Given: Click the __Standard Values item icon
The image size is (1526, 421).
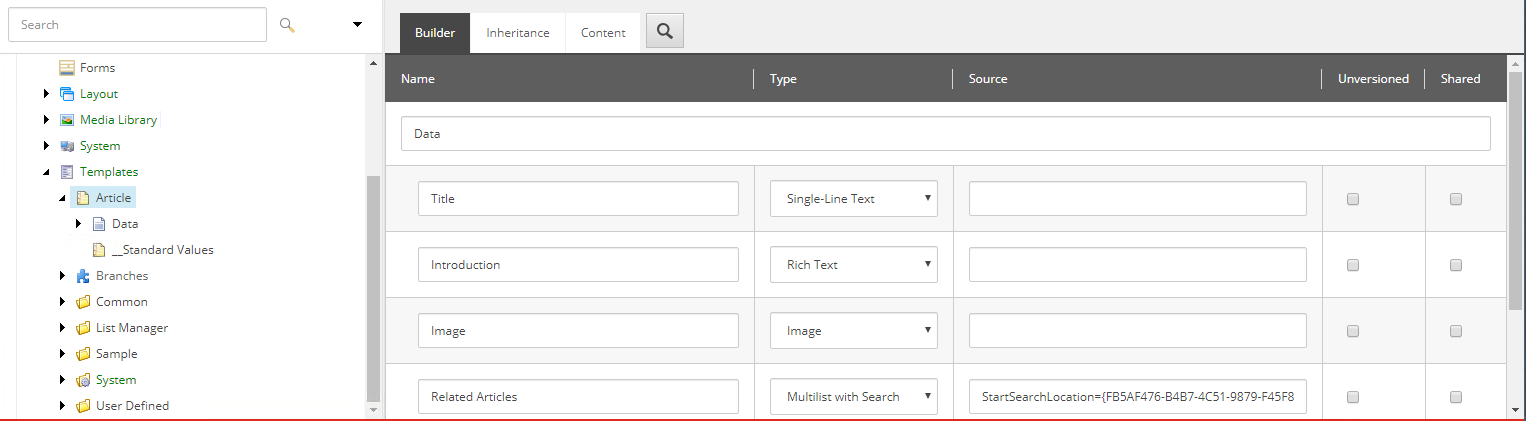Looking at the screenshot, I should click(99, 250).
